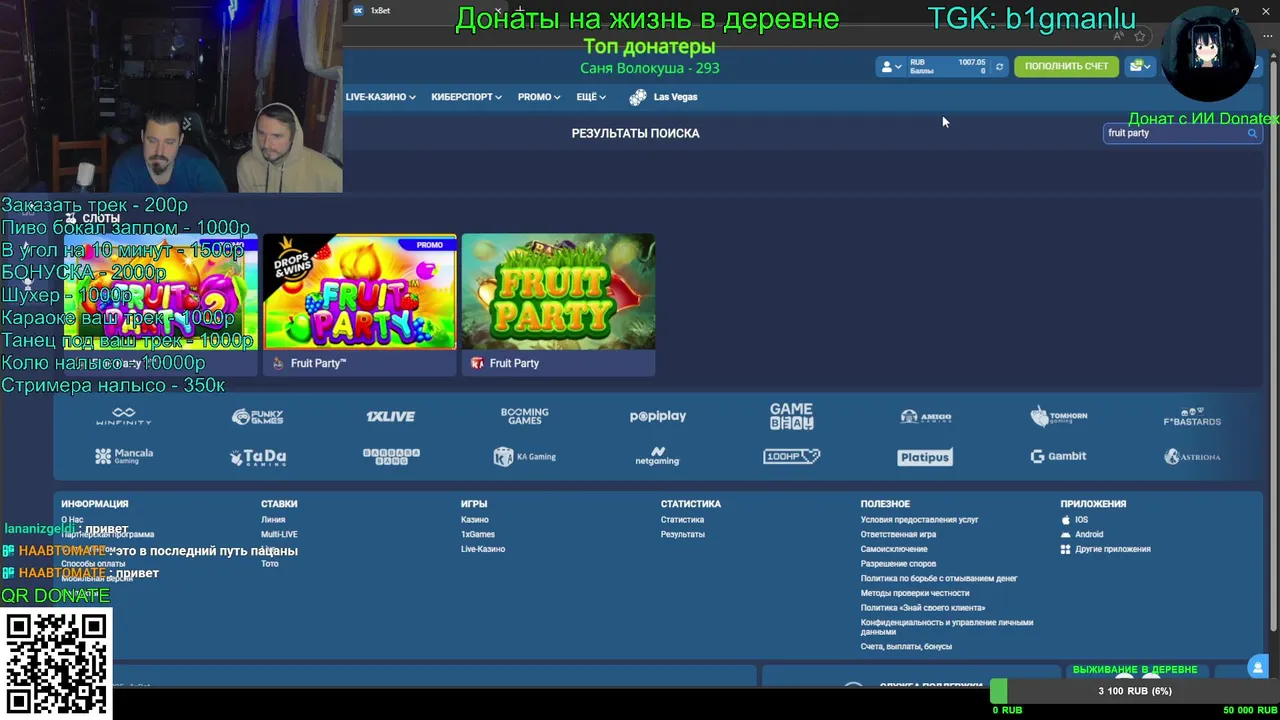Open the Platipus provider logo

point(925,457)
